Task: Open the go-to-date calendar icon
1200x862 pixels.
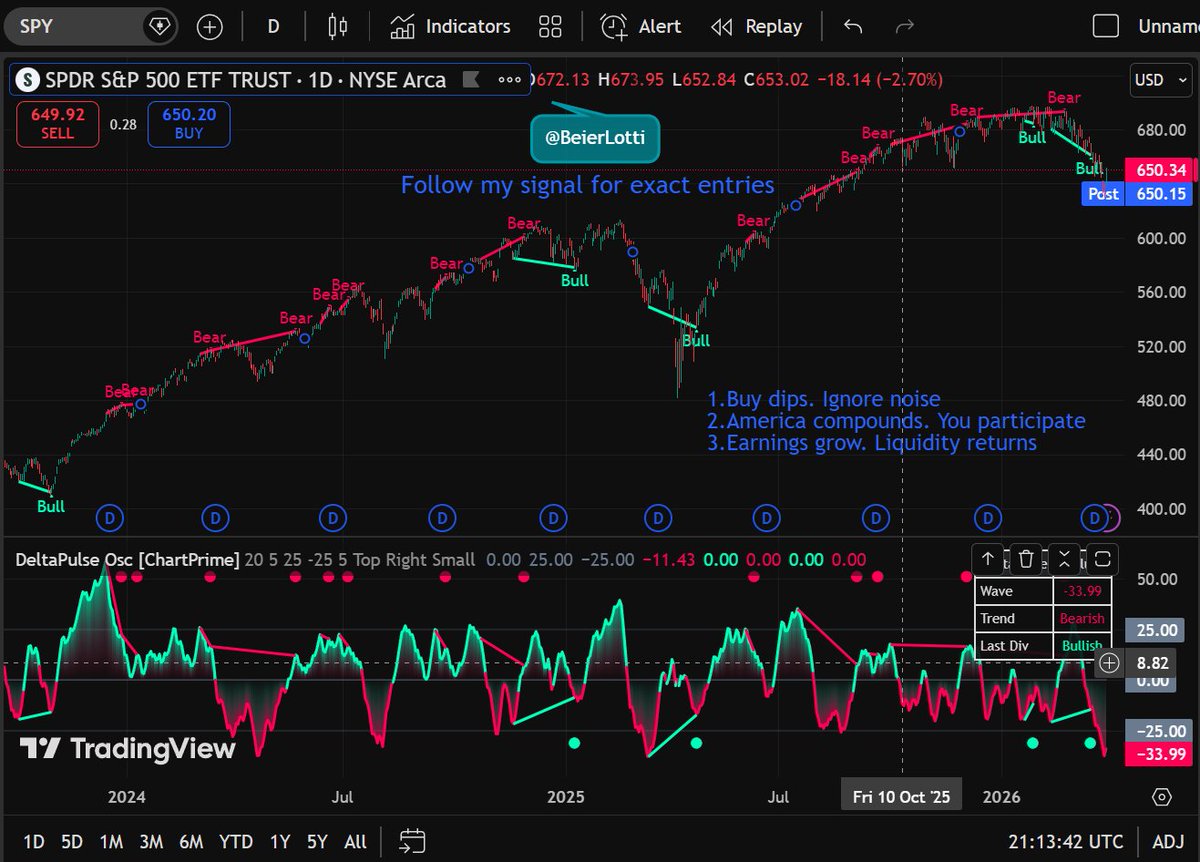Action: click(x=412, y=841)
